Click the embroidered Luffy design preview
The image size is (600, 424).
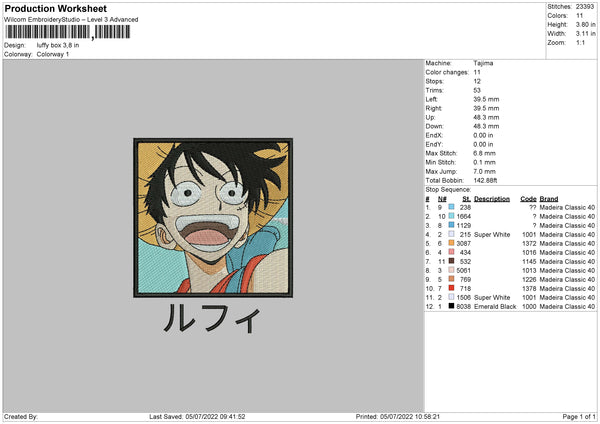213,218
